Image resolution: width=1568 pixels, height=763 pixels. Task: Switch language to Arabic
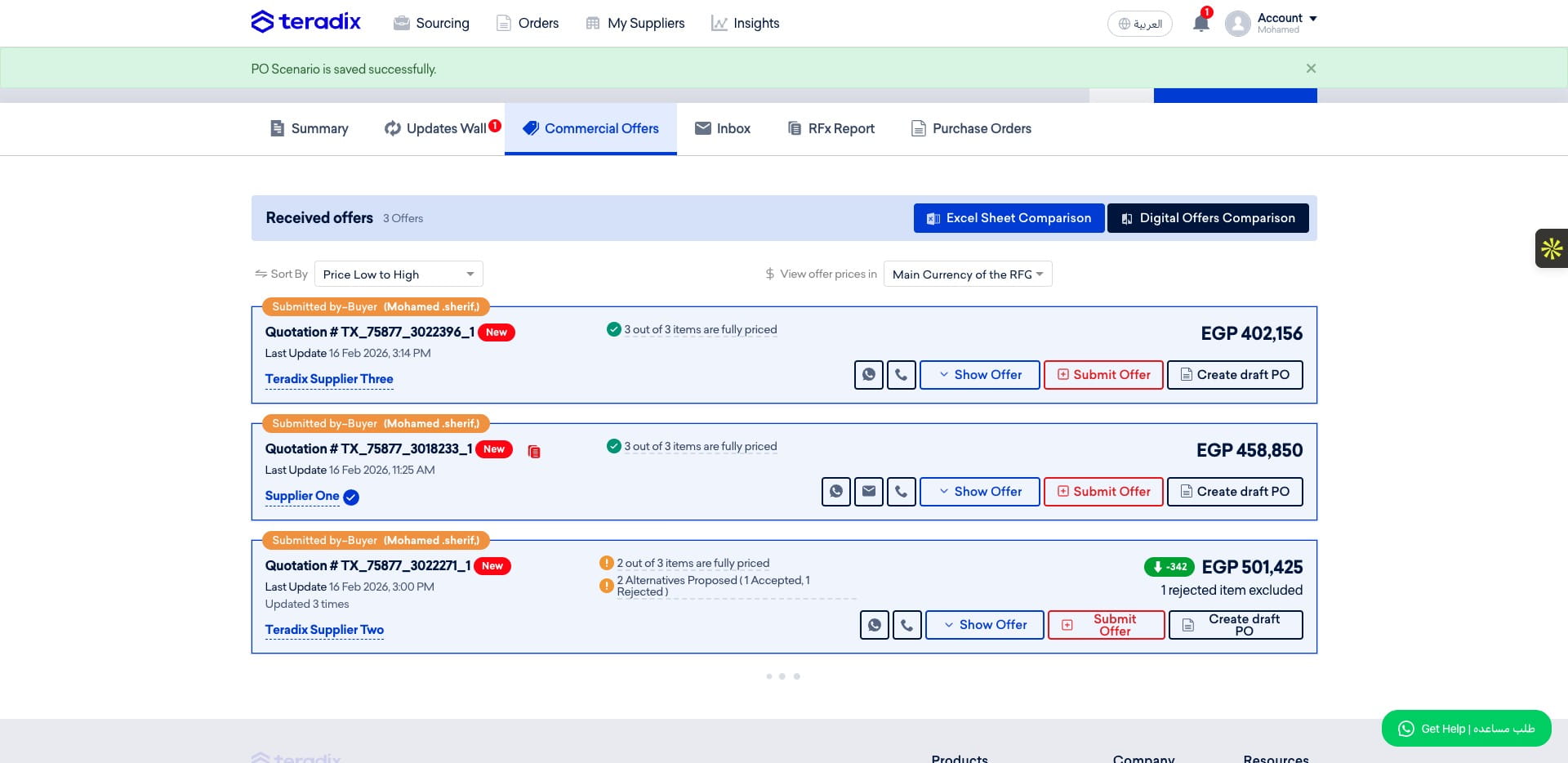click(1139, 24)
